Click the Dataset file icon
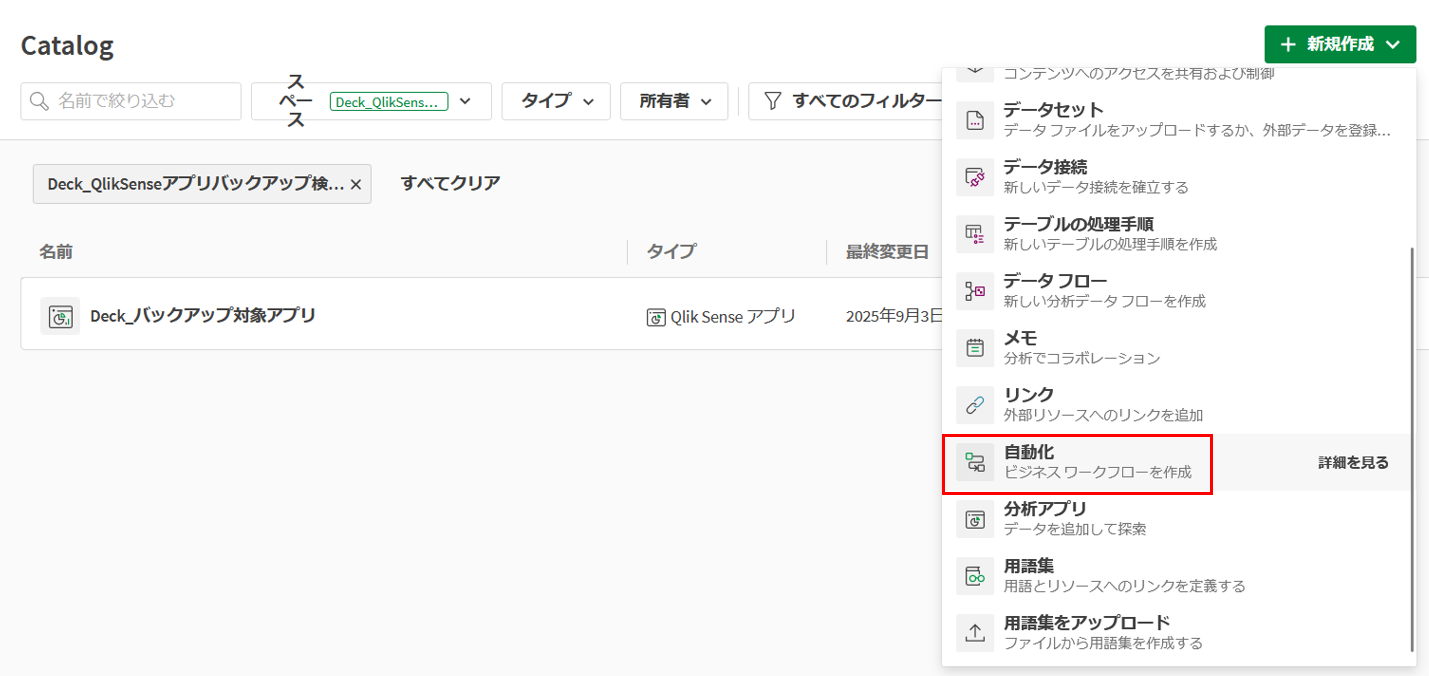Image resolution: width=1429 pixels, height=676 pixels. [x=975, y=120]
